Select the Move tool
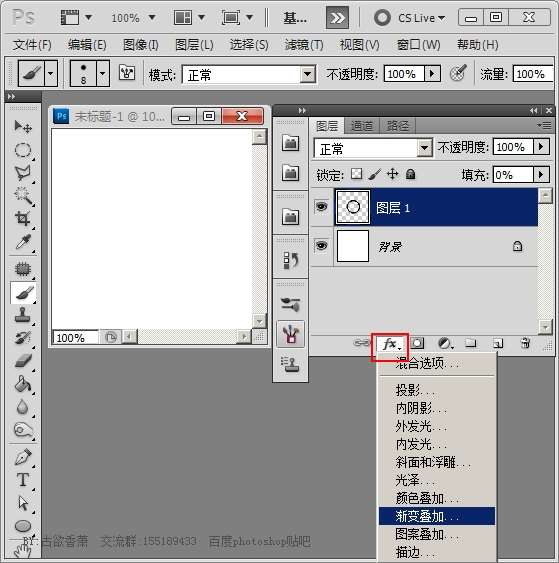 coord(23,126)
